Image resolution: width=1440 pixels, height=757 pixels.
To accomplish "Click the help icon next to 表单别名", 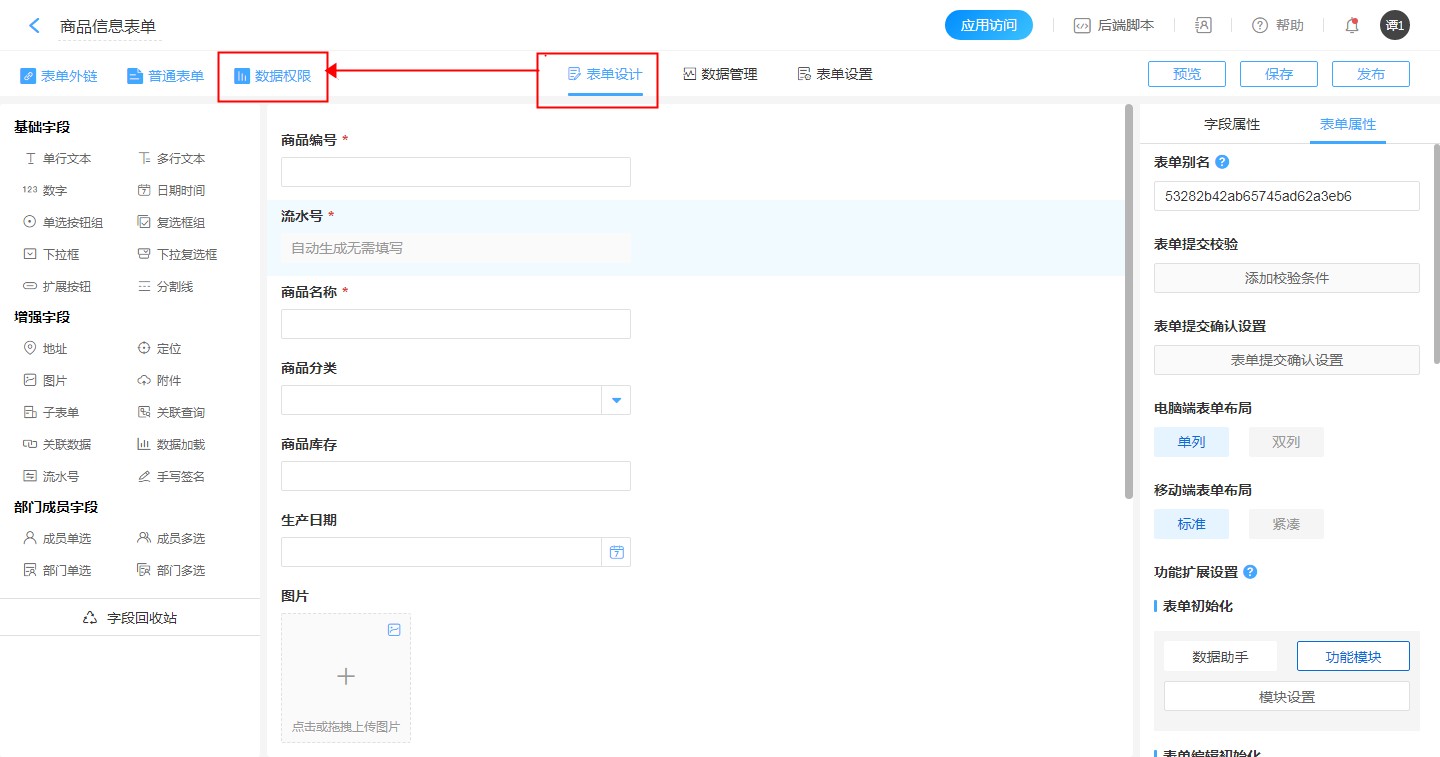I will 1222,162.
